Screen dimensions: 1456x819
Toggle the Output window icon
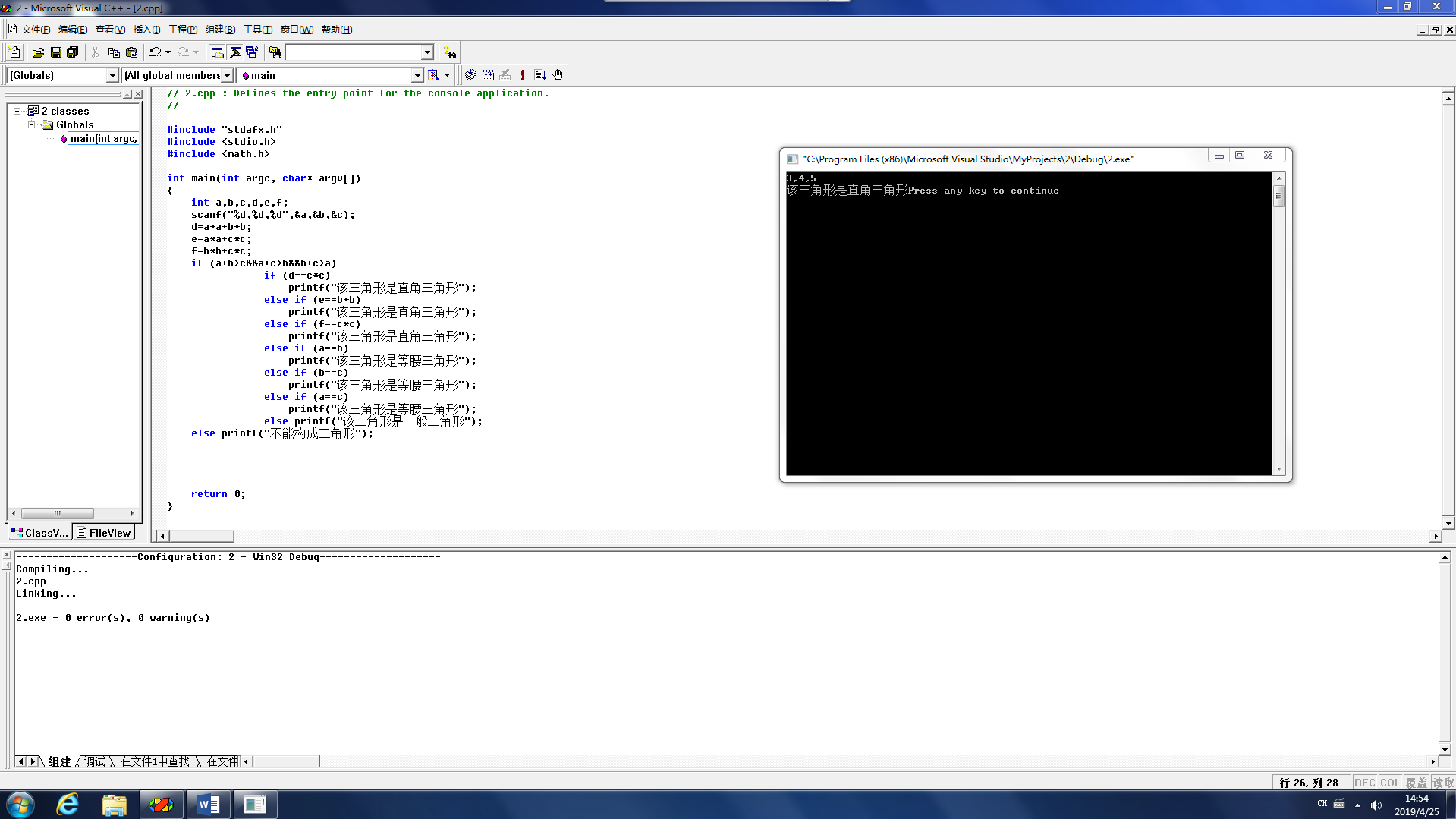click(235, 52)
